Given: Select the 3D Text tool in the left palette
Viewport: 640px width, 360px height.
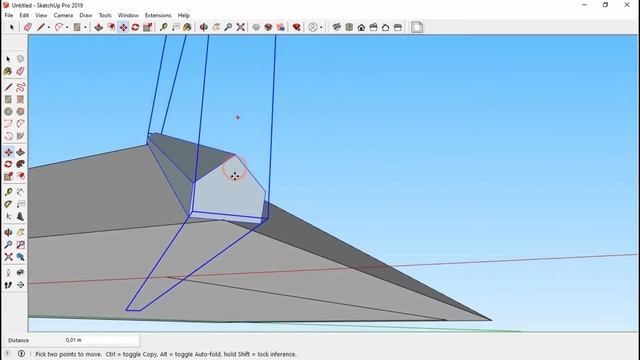Looking at the screenshot, I should tap(20, 216).
